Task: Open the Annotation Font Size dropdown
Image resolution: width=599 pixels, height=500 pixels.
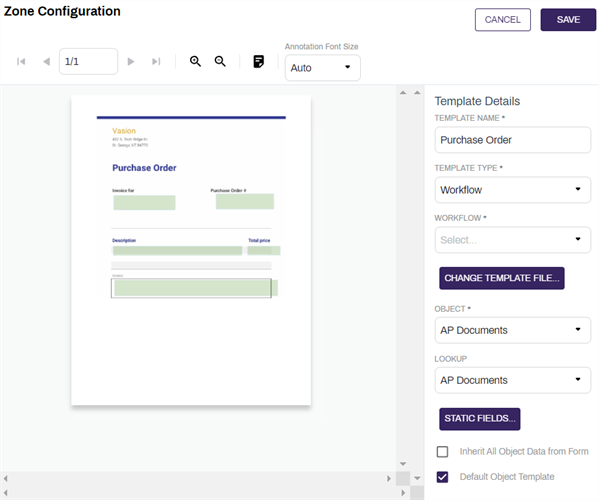Action: coord(322,68)
